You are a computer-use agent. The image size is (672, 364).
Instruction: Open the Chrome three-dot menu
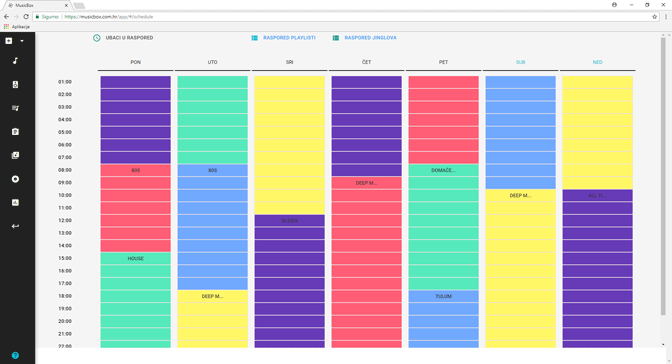[666, 17]
